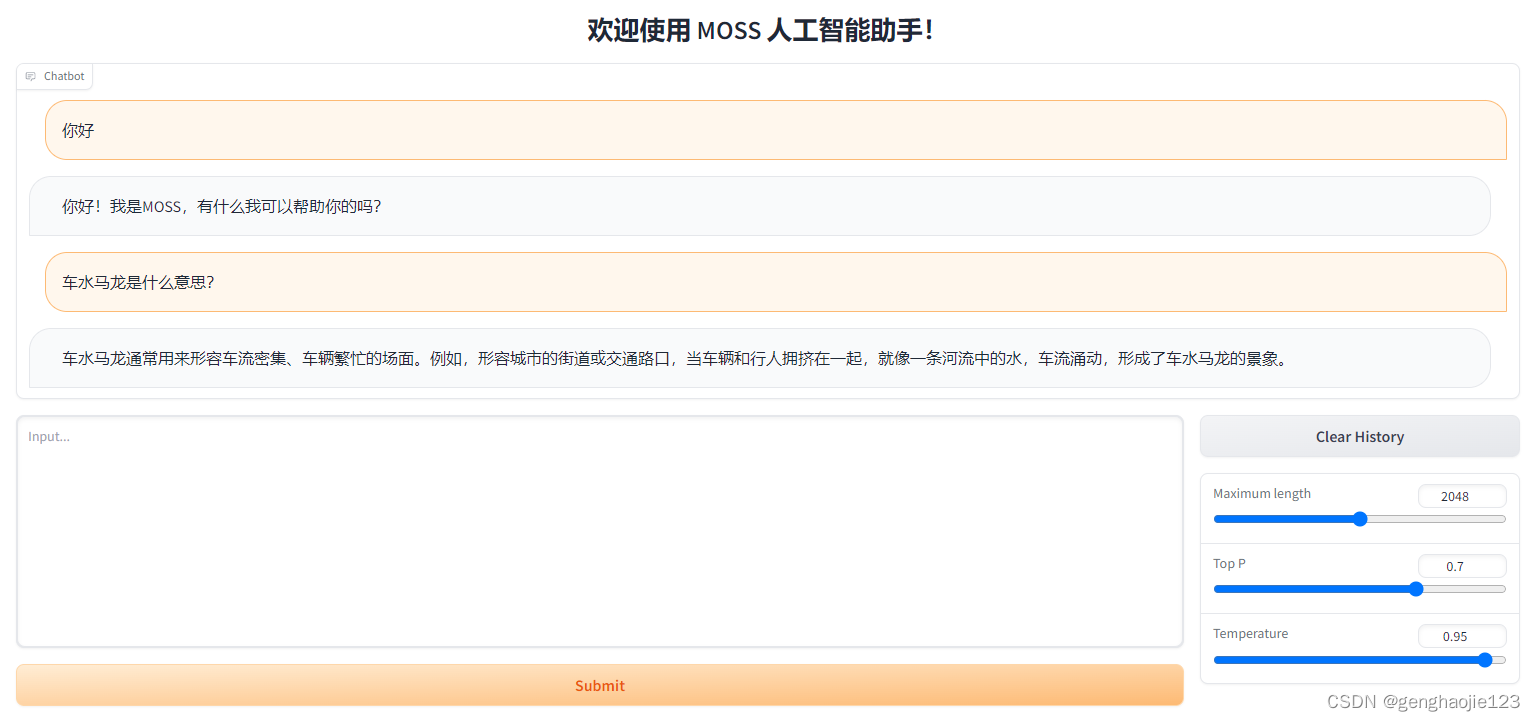Click the bot reply '你好！我是MOSS'

coord(759,206)
